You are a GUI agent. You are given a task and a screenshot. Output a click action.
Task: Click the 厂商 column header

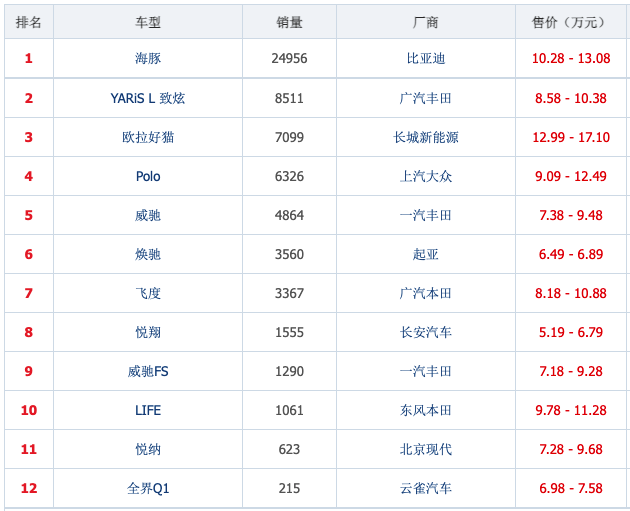426,22
